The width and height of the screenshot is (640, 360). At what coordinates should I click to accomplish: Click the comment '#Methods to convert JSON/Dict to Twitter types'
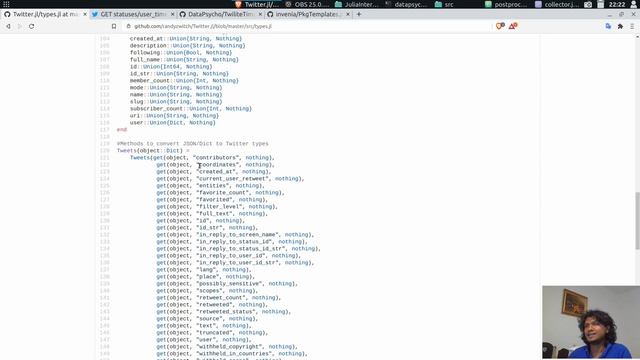click(x=193, y=144)
